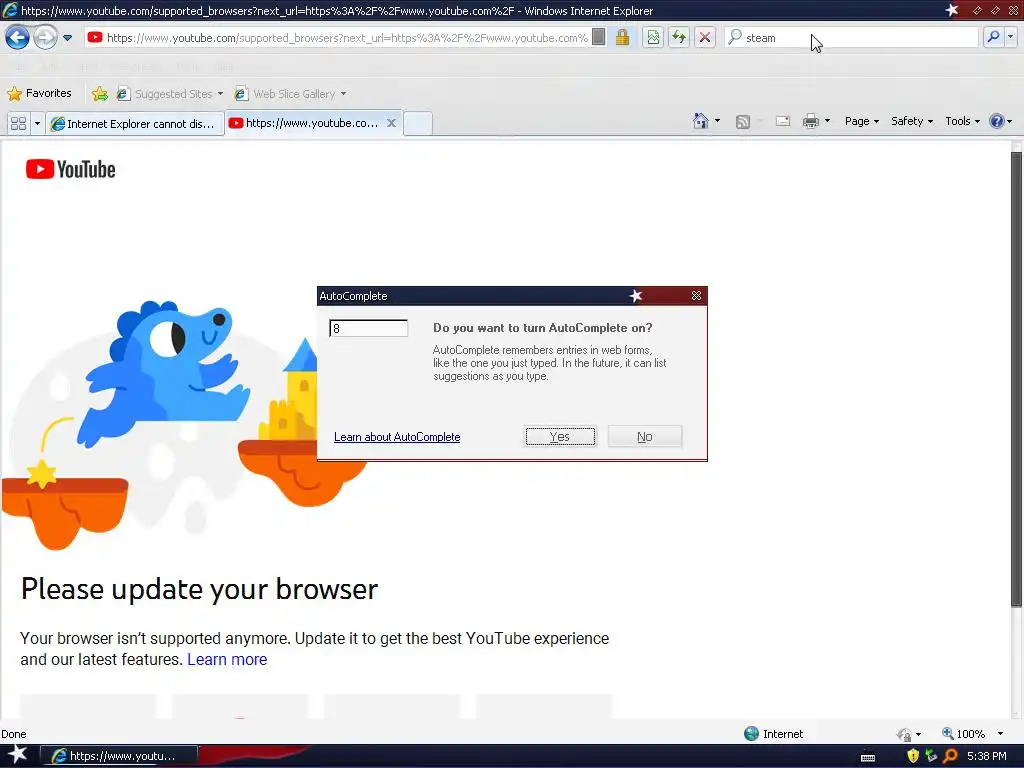Click the Add to Favorites Bar star icon
Screen dimensions: 1024x768
(100, 93)
